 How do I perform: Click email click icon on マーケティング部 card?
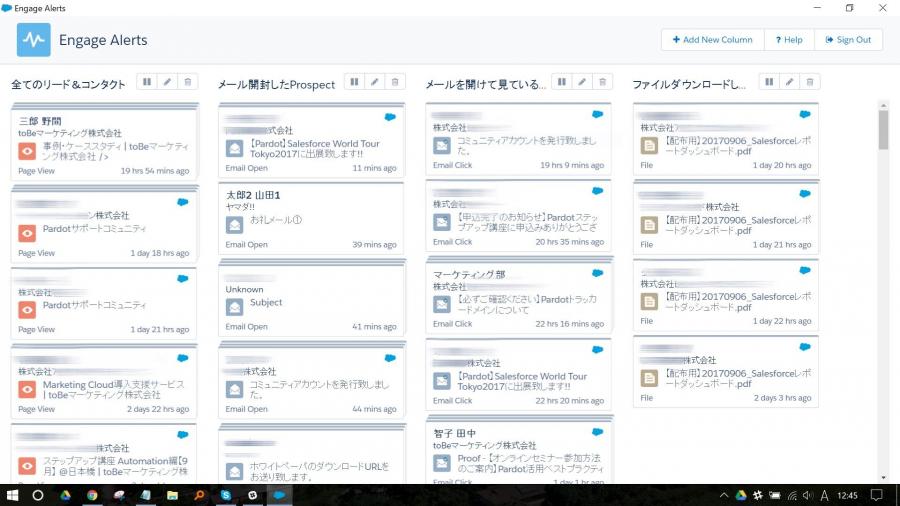pyautogui.click(x=441, y=305)
